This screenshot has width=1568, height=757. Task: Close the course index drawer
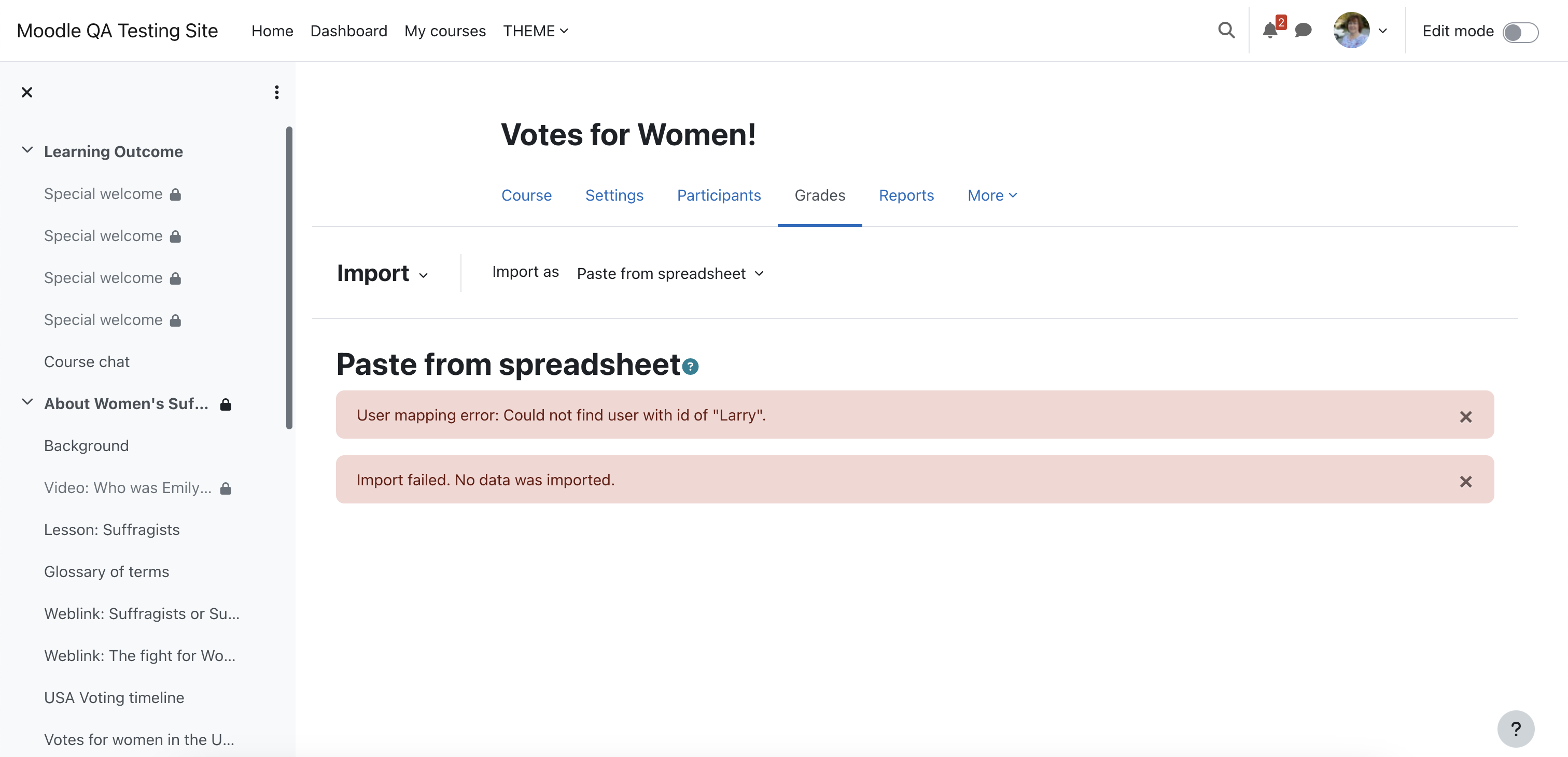[27, 92]
